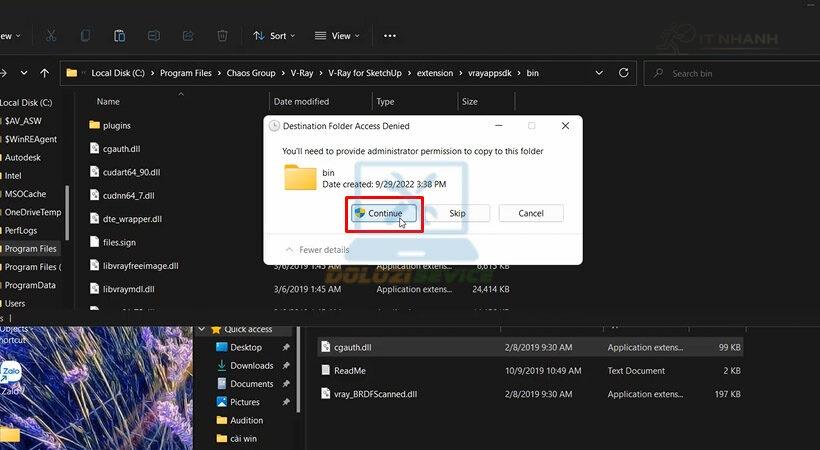820x450 pixels.
Task: Collapse dialog with Fewer details
Action: pyautogui.click(x=317, y=250)
